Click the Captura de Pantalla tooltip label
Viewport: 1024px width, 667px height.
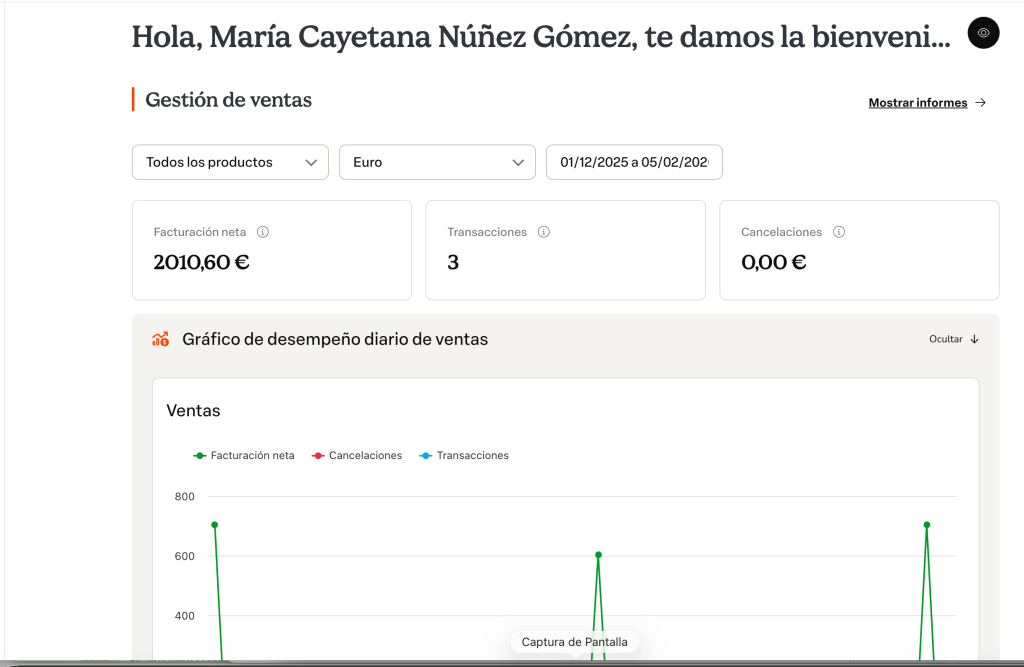pyautogui.click(x=574, y=642)
